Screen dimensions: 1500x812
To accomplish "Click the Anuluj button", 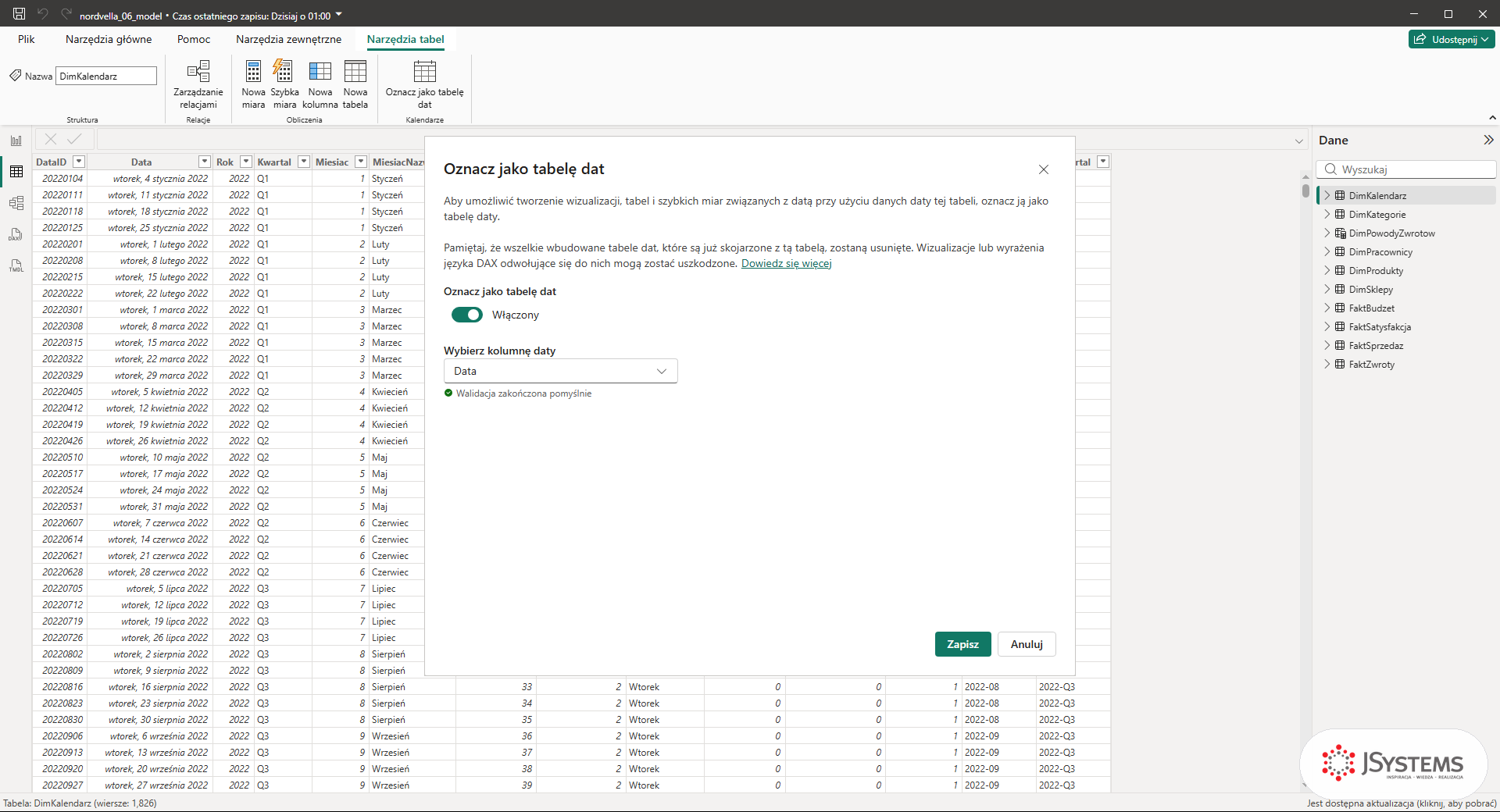I will pyautogui.click(x=1027, y=644).
